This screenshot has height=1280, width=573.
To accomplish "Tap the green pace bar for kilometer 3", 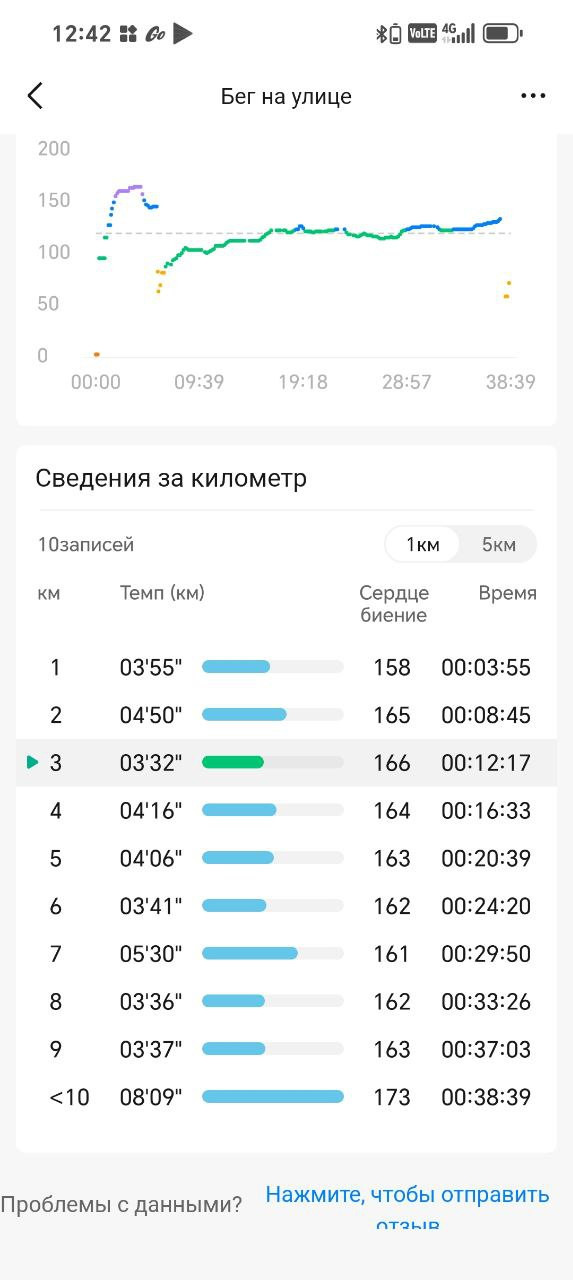I will pyautogui.click(x=233, y=762).
